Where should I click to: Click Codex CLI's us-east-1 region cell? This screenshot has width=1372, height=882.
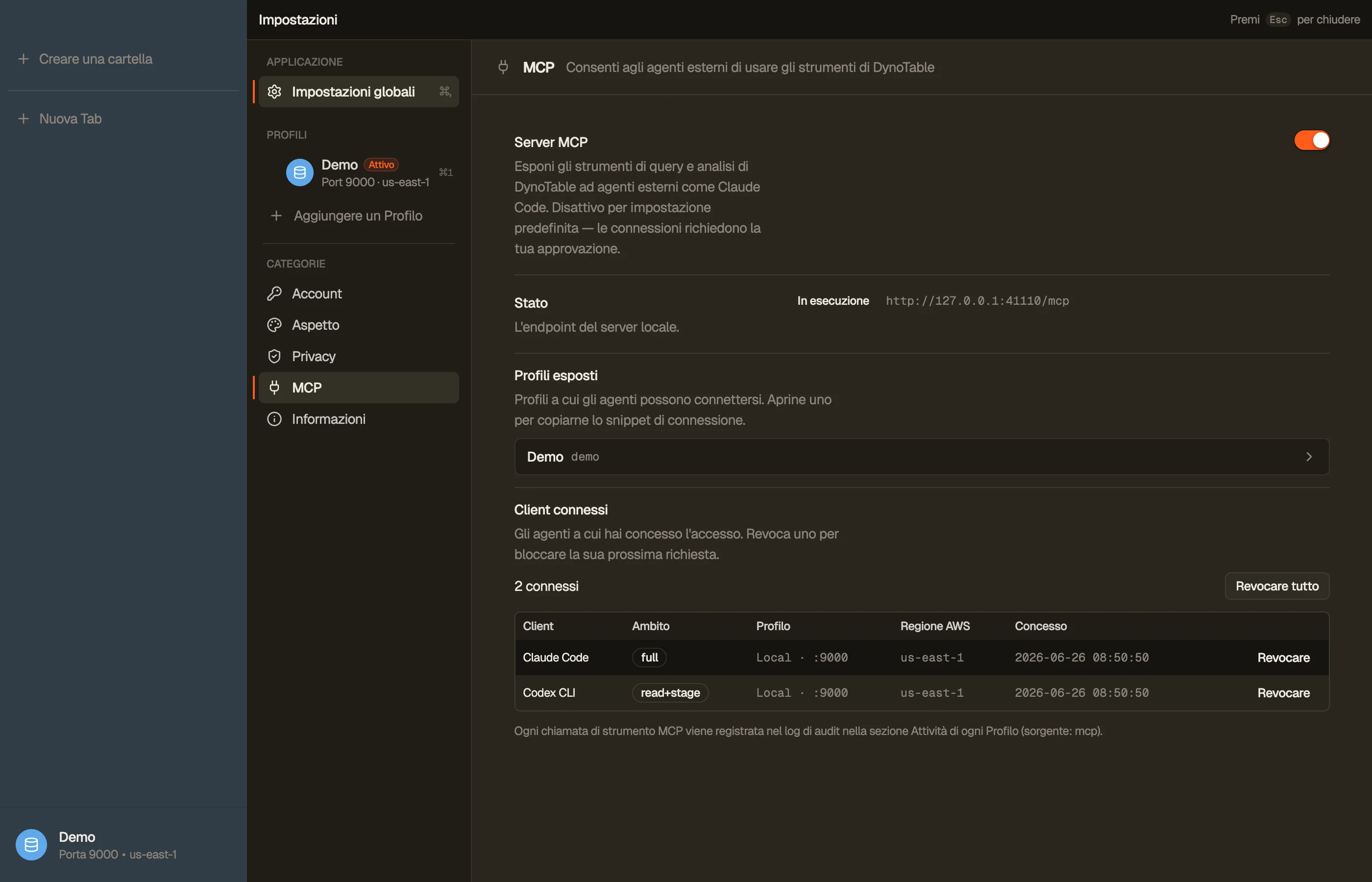tap(931, 693)
